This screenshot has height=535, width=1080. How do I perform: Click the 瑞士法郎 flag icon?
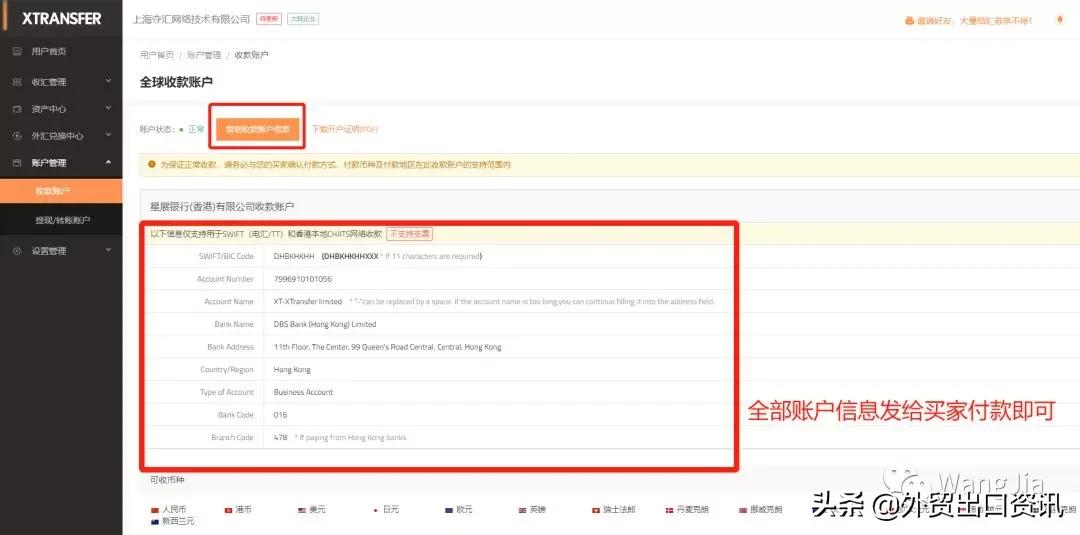(x=596, y=510)
